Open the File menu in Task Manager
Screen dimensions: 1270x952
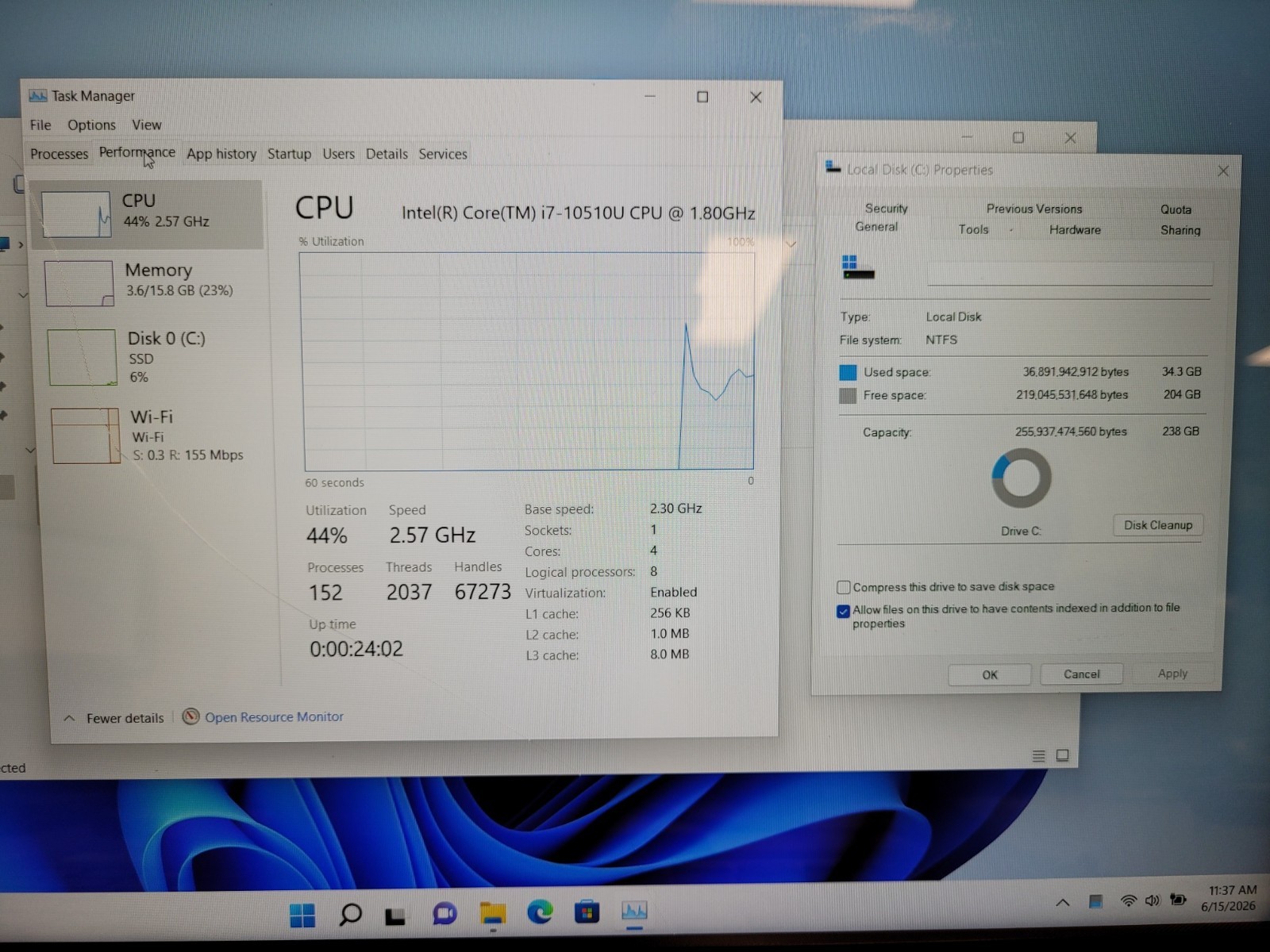pos(40,125)
